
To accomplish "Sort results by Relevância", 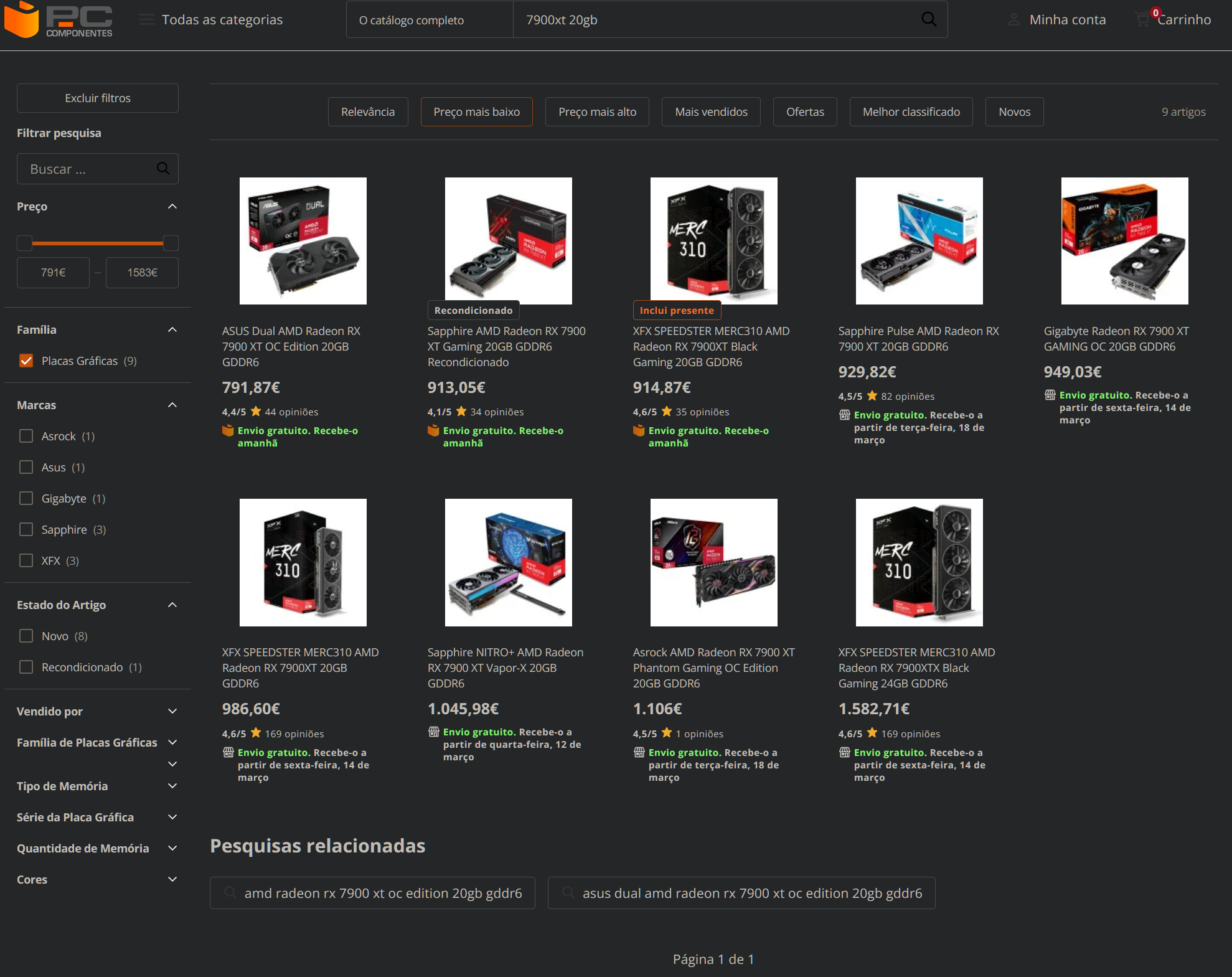I will (x=368, y=111).
